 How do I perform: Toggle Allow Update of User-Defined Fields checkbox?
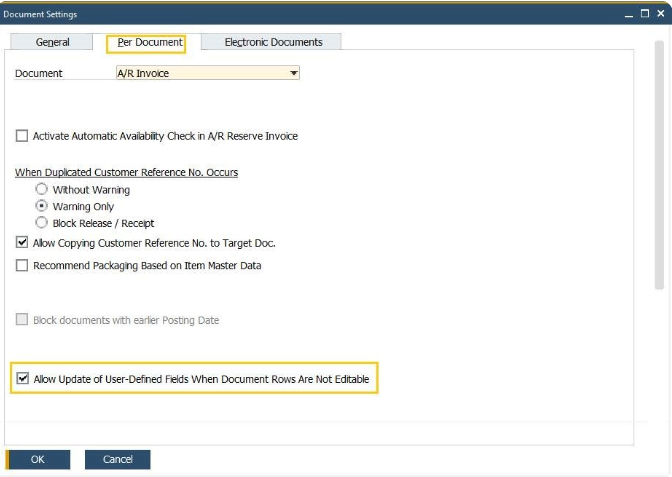tap(23, 379)
